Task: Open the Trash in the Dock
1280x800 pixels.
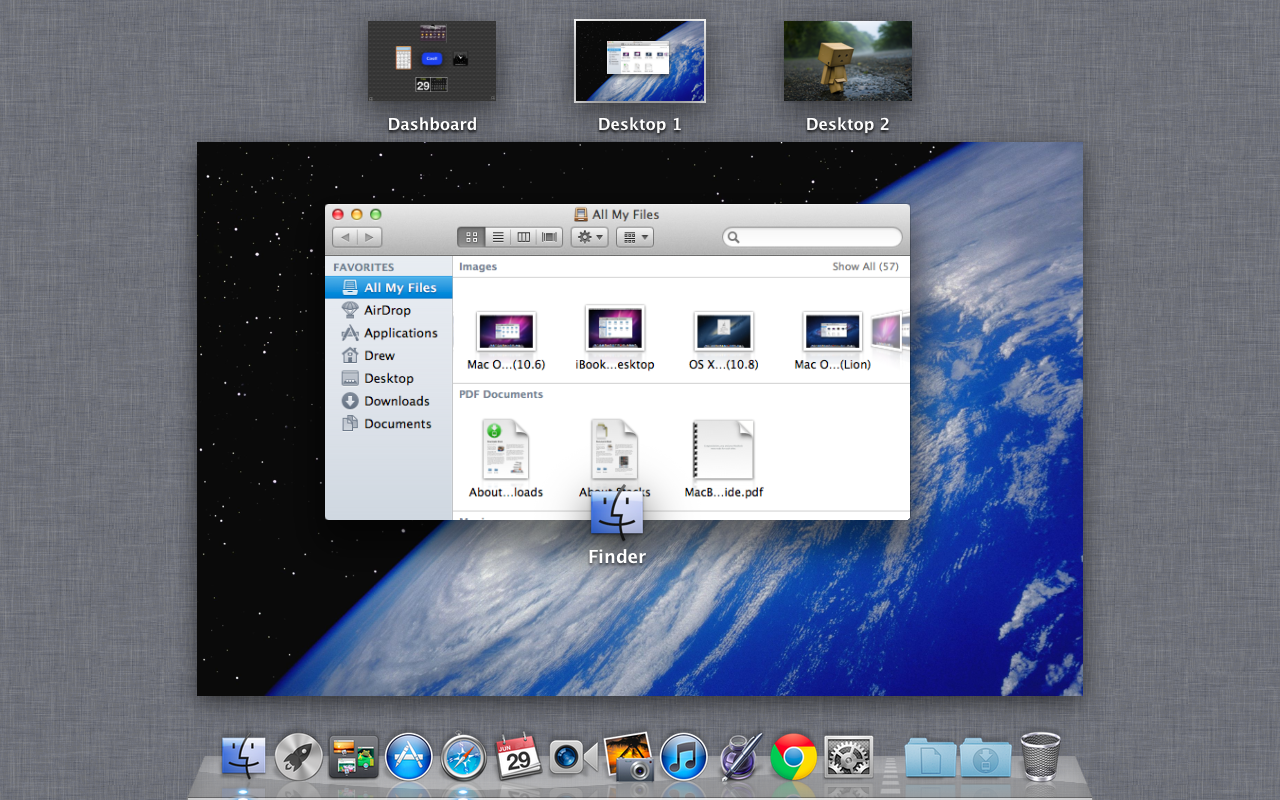Action: pyautogui.click(x=1040, y=757)
